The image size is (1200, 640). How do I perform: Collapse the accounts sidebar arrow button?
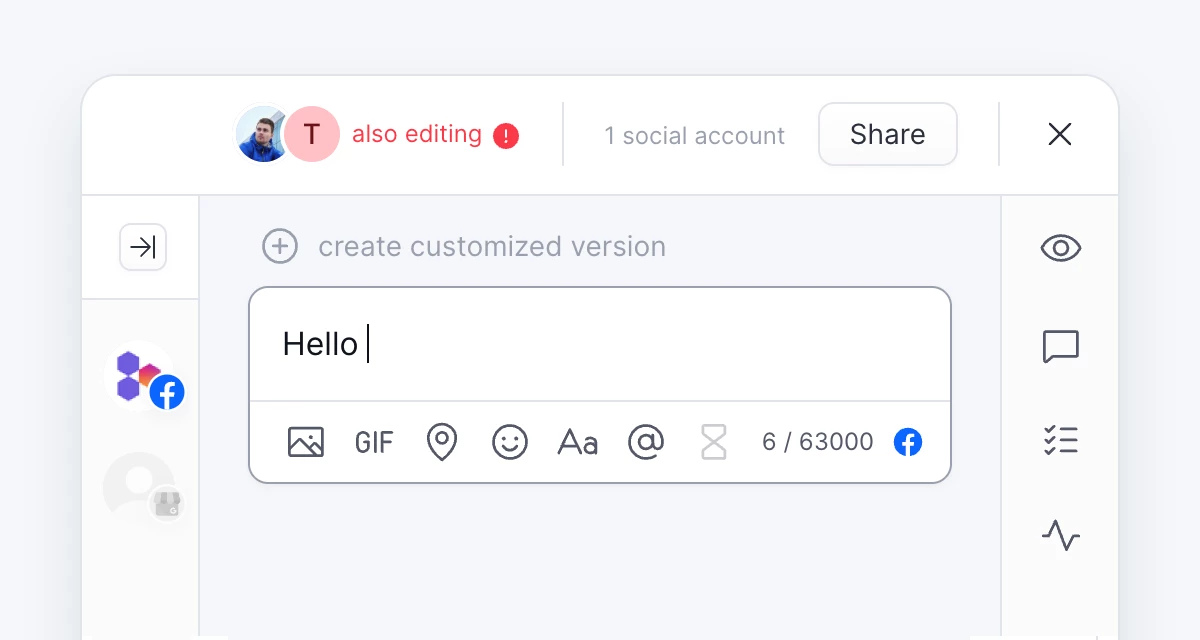(143, 247)
